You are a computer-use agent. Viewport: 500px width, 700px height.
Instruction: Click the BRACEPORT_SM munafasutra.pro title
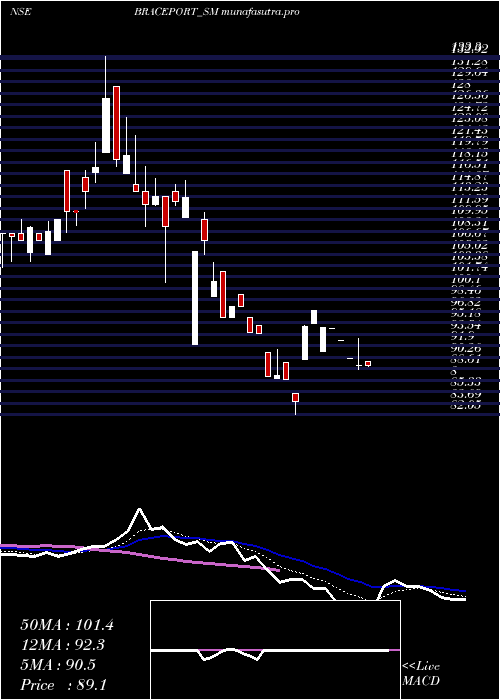(x=216, y=12)
